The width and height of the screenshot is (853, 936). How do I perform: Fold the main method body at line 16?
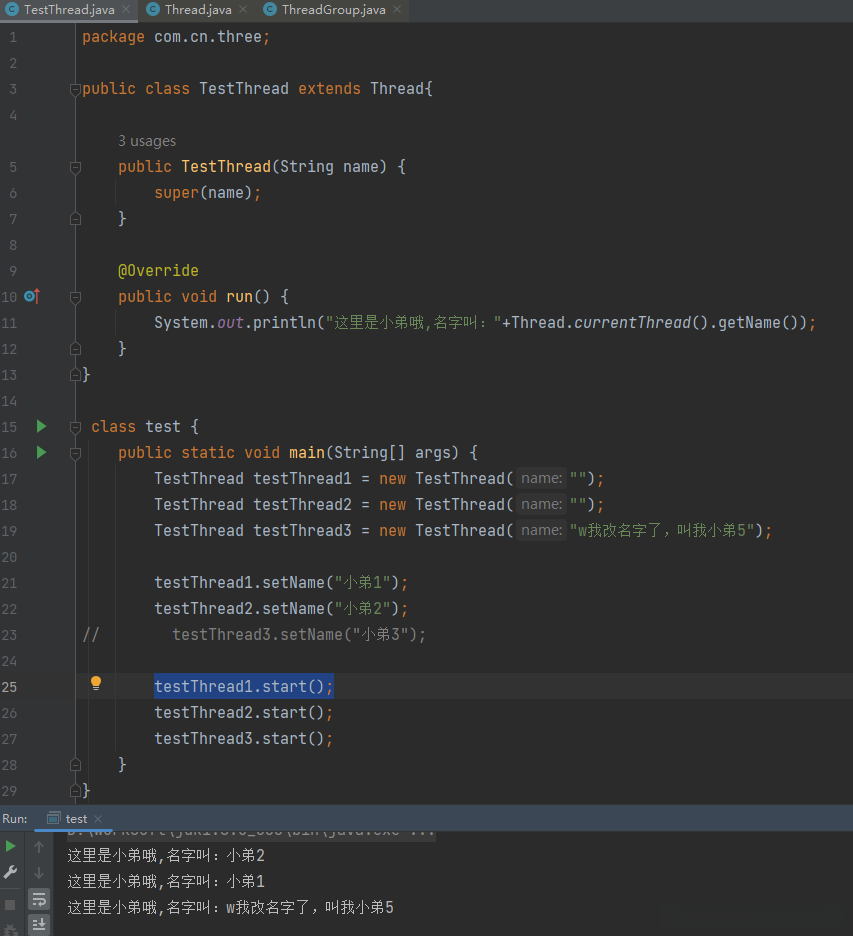click(75, 453)
